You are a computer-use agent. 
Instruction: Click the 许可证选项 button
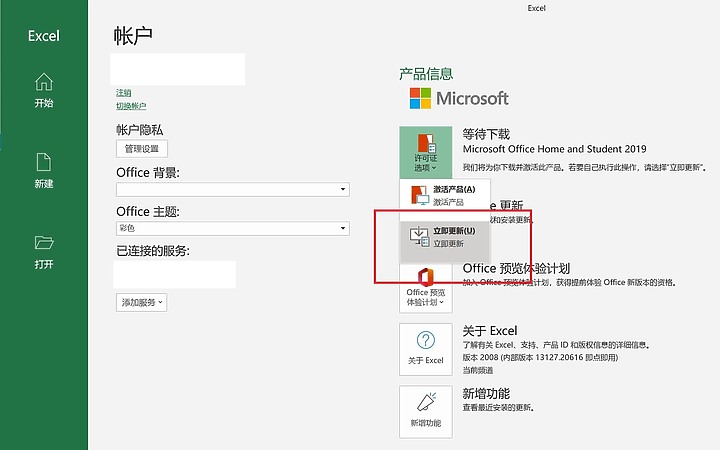tap(426, 152)
